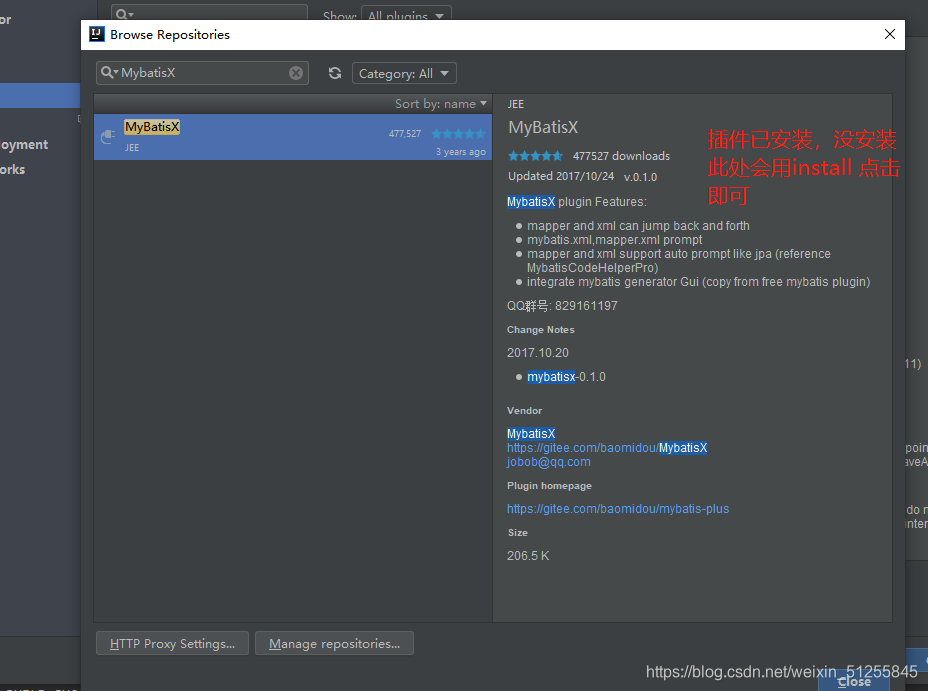Open search history via magnifier icon
Image resolution: width=928 pixels, height=691 pixels.
[x=109, y=73]
